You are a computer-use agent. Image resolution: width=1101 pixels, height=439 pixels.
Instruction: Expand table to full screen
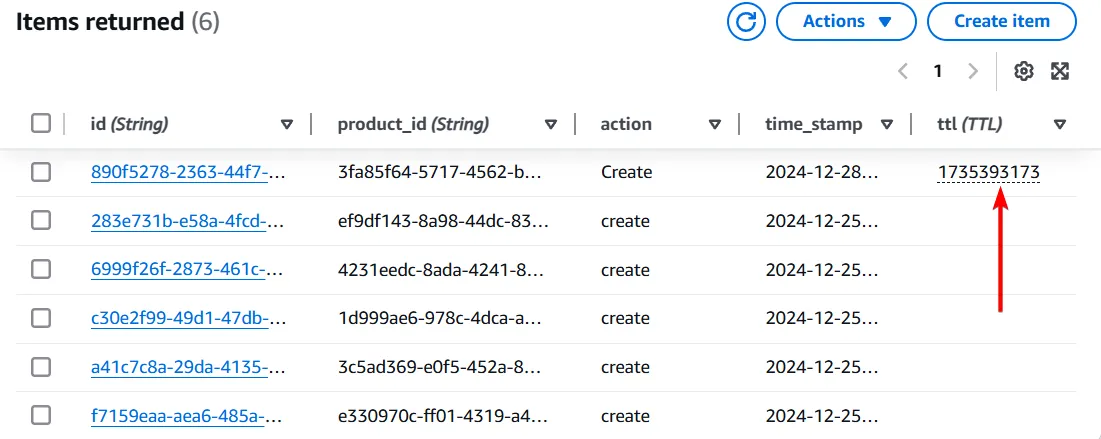tap(1060, 71)
